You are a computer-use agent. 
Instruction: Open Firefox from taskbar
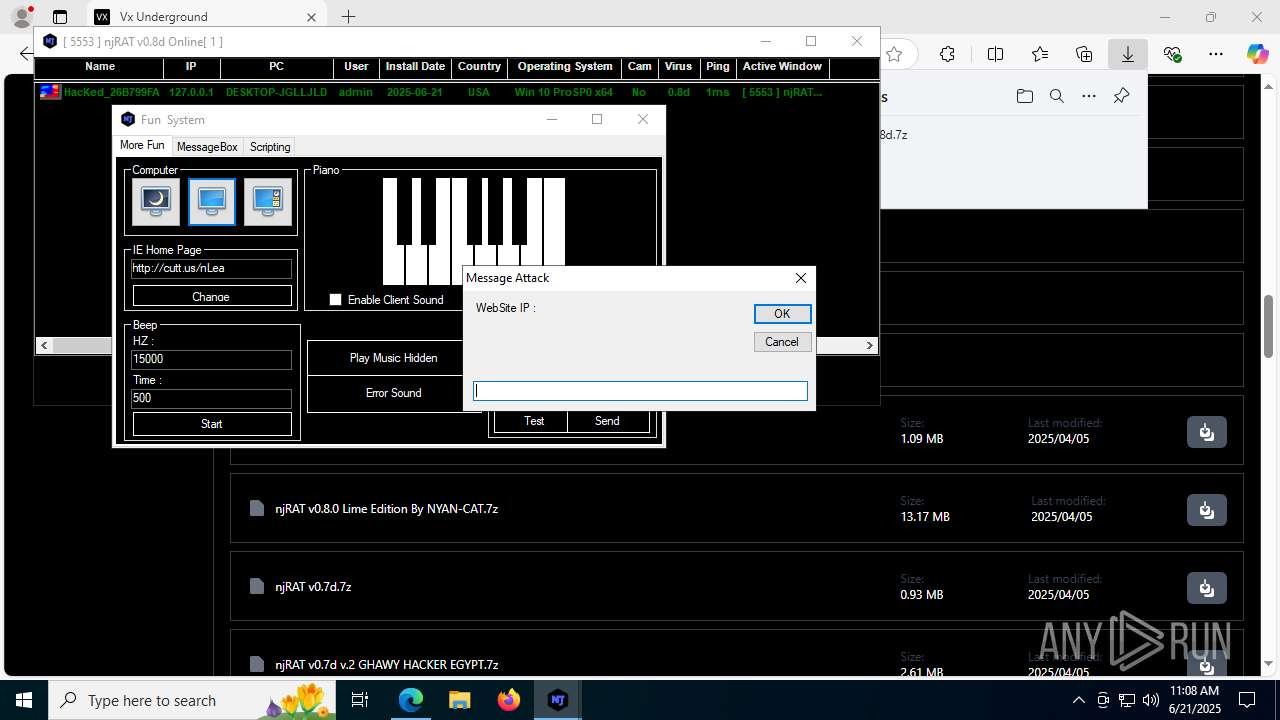click(x=509, y=700)
